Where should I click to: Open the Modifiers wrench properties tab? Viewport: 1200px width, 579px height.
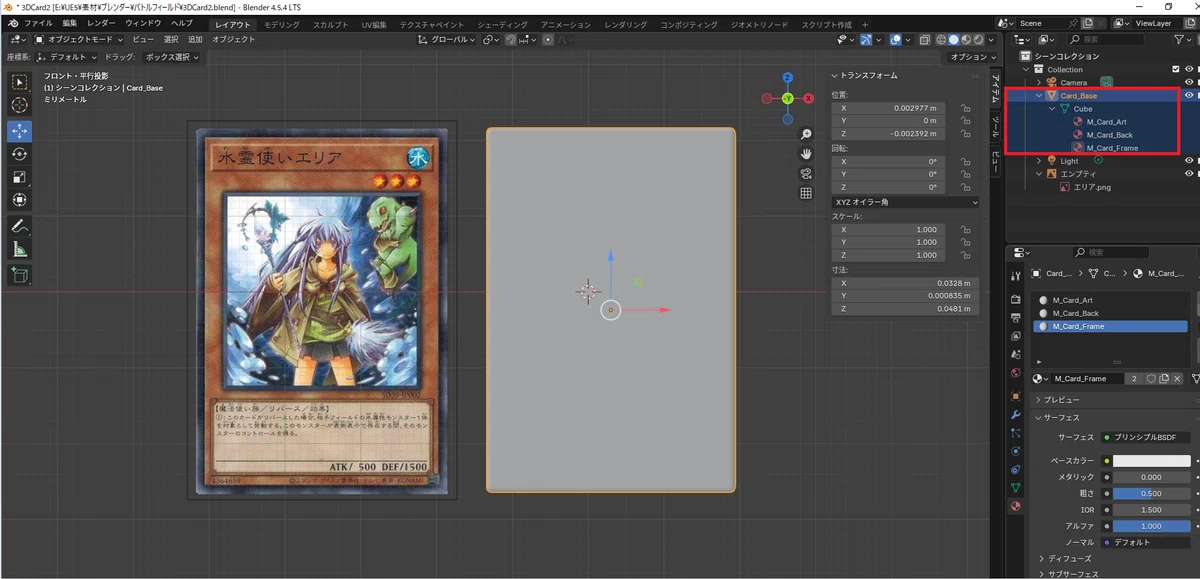(x=1016, y=415)
